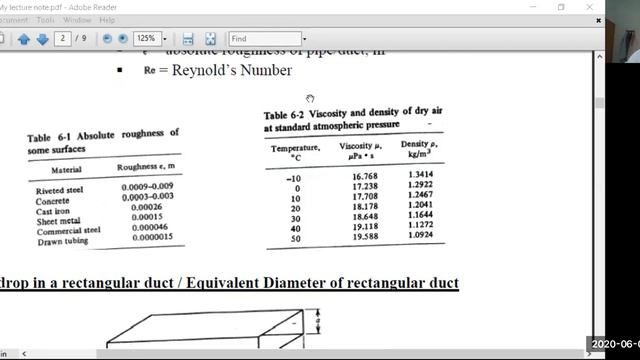Click the 'Table 6-2 Viscosity and density' caption
This screenshot has width=640, height=360.
point(353,119)
